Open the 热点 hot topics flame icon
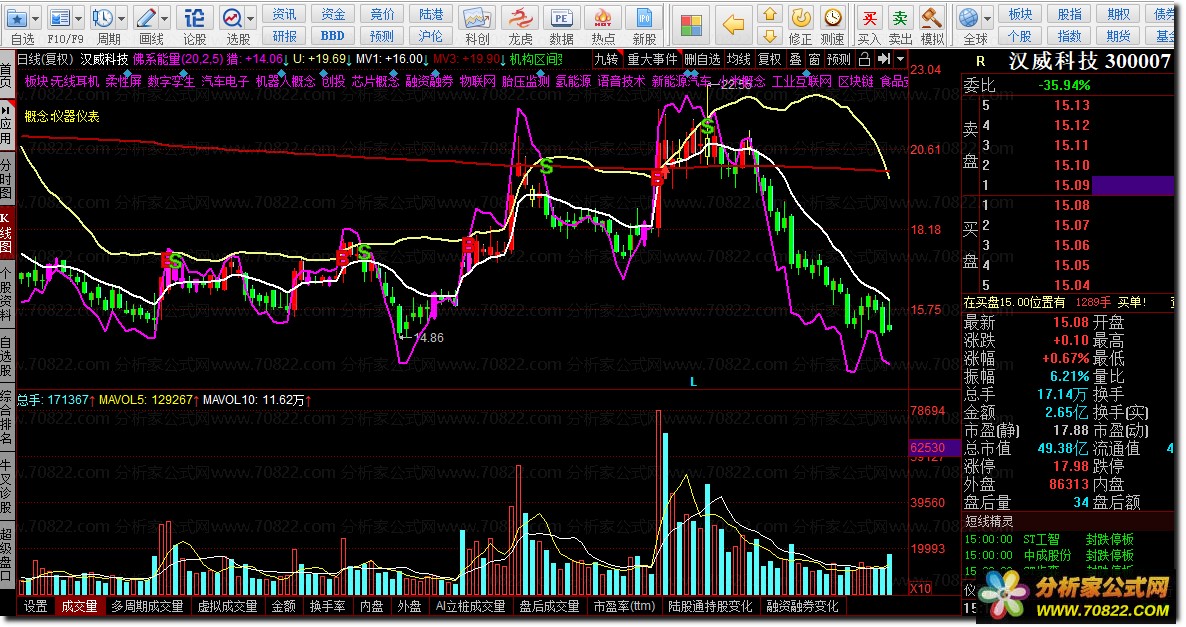This screenshot has width=1186, height=627. [603, 18]
